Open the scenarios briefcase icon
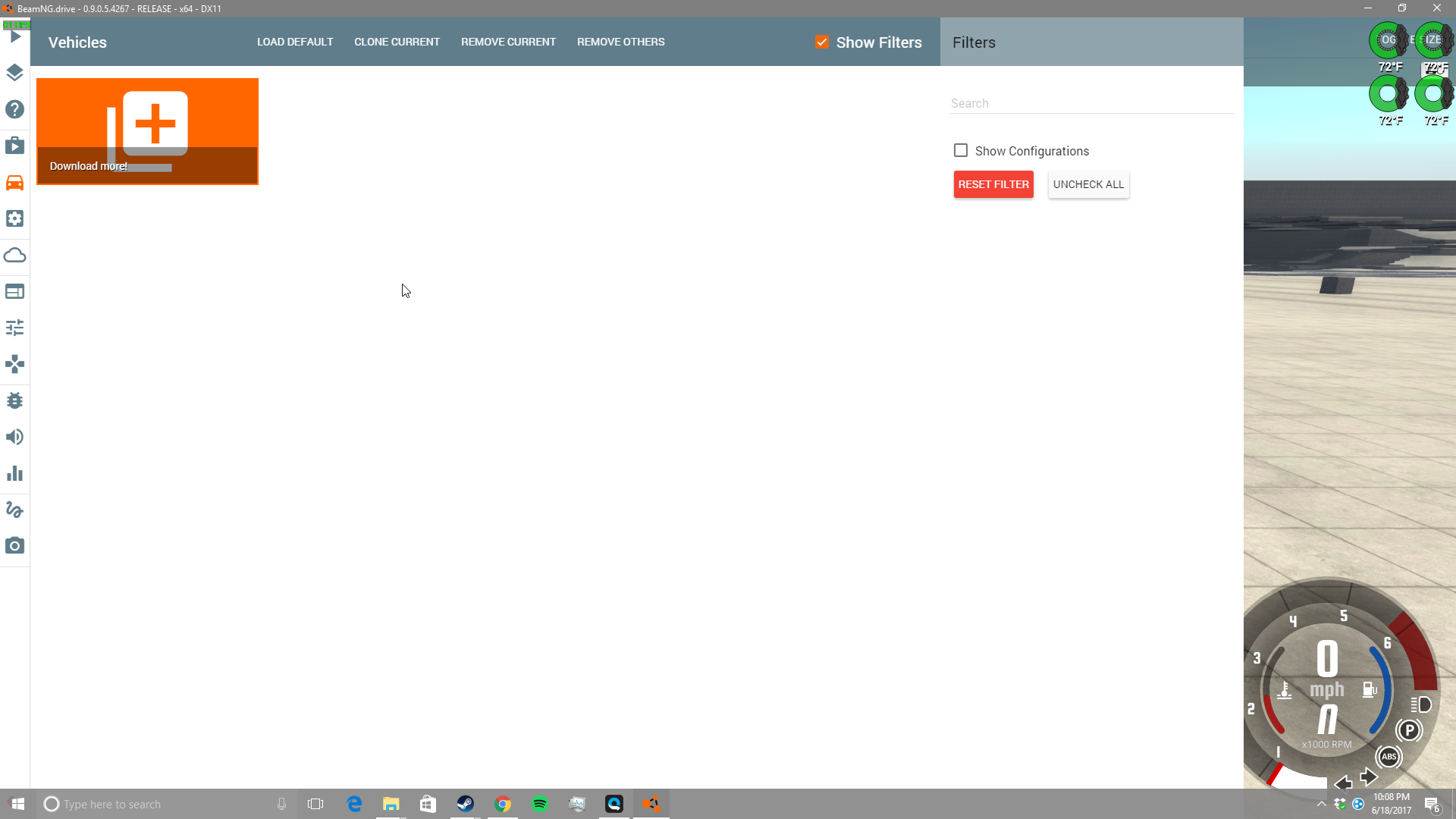This screenshot has height=819, width=1456. [15, 146]
